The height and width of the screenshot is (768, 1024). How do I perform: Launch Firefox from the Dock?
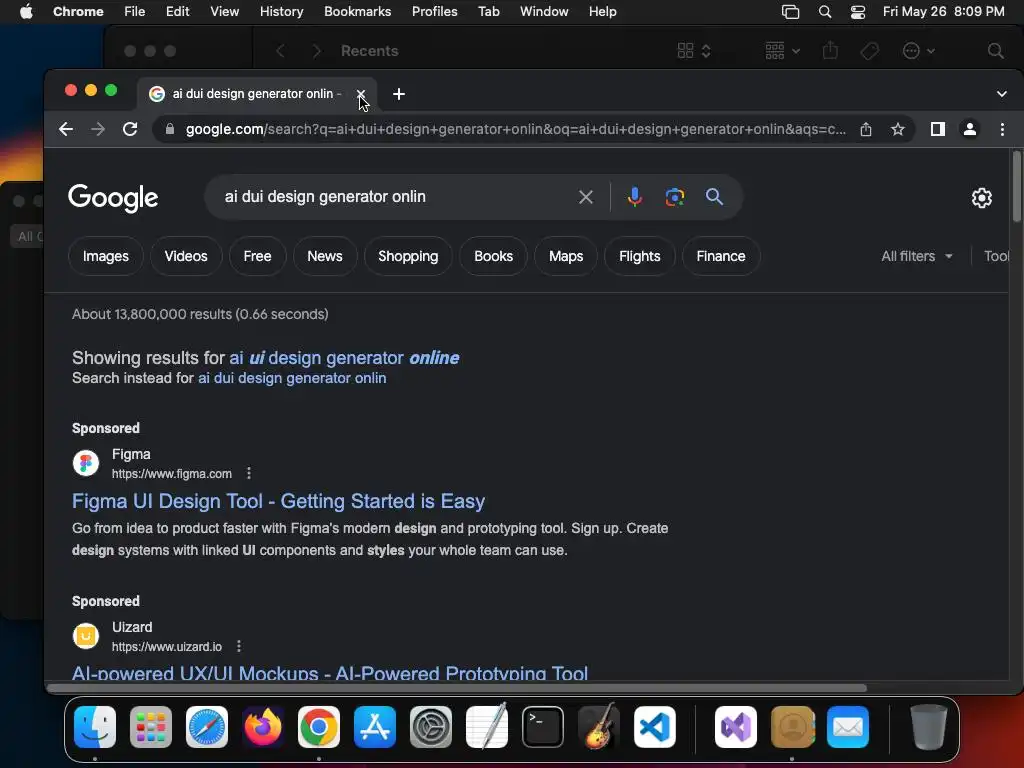(x=263, y=727)
